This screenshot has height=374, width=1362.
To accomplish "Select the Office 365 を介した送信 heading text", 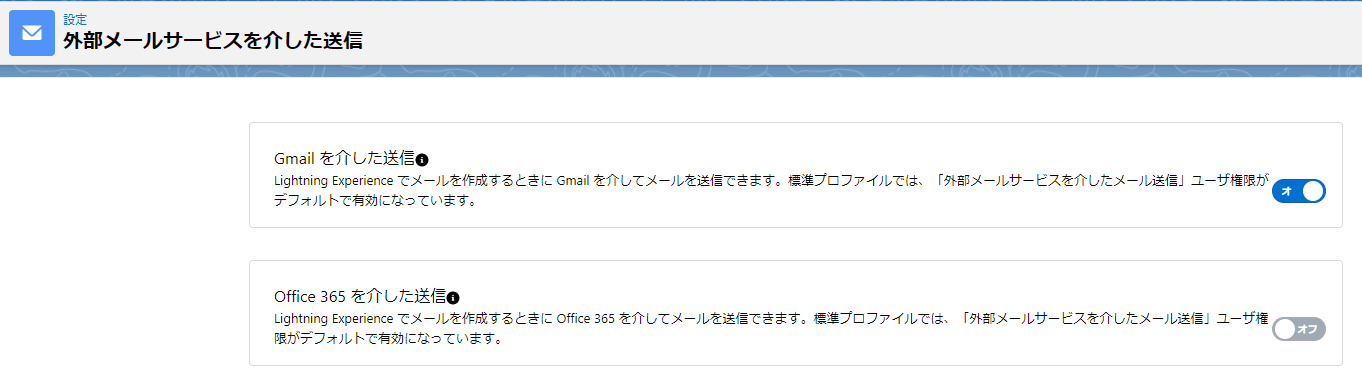I will 360,296.
